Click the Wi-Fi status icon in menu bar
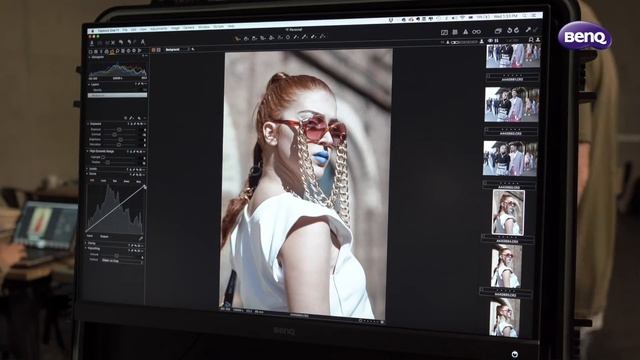The width and height of the screenshot is (640, 360). pos(462,18)
